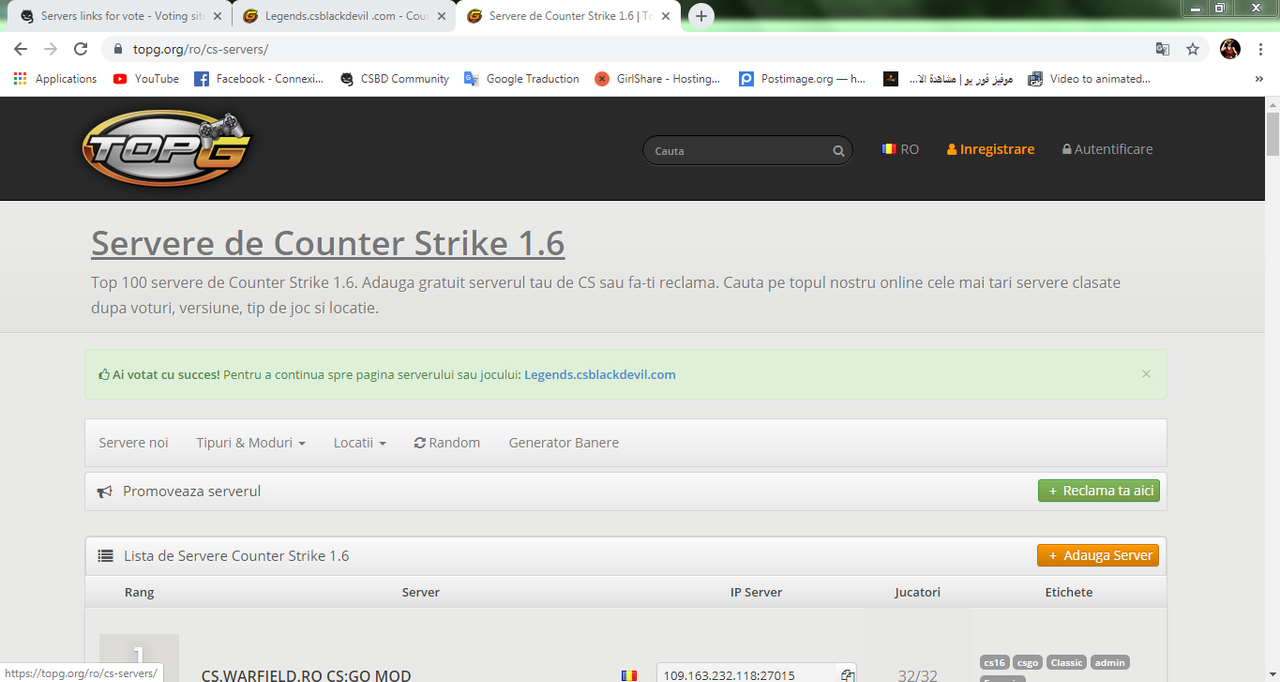
Task: Click the Adauga Server button
Action: pyautogui.click(x=1098, y=555)
